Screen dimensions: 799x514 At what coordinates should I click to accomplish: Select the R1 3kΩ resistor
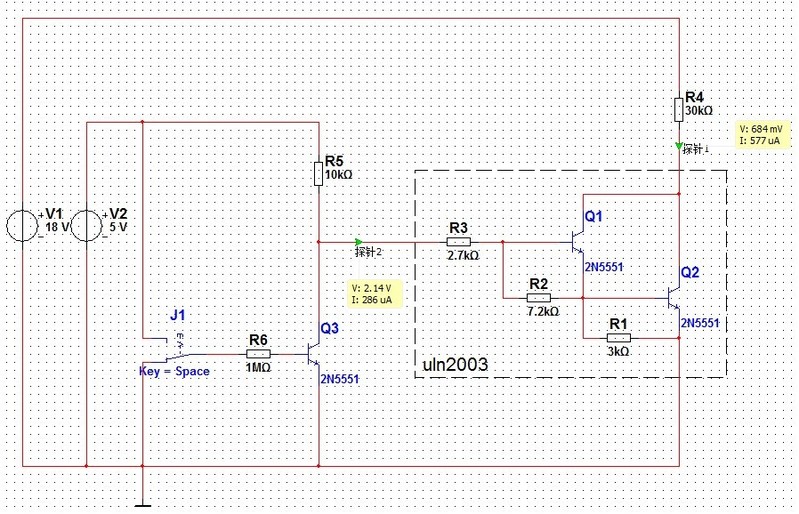[618, 337]
